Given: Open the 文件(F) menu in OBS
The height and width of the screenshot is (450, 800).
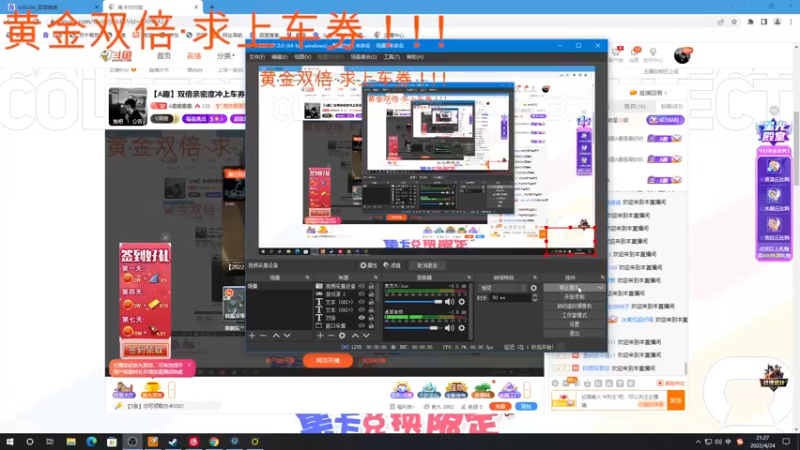Looking at the screenshot, I should click(257, 57).
